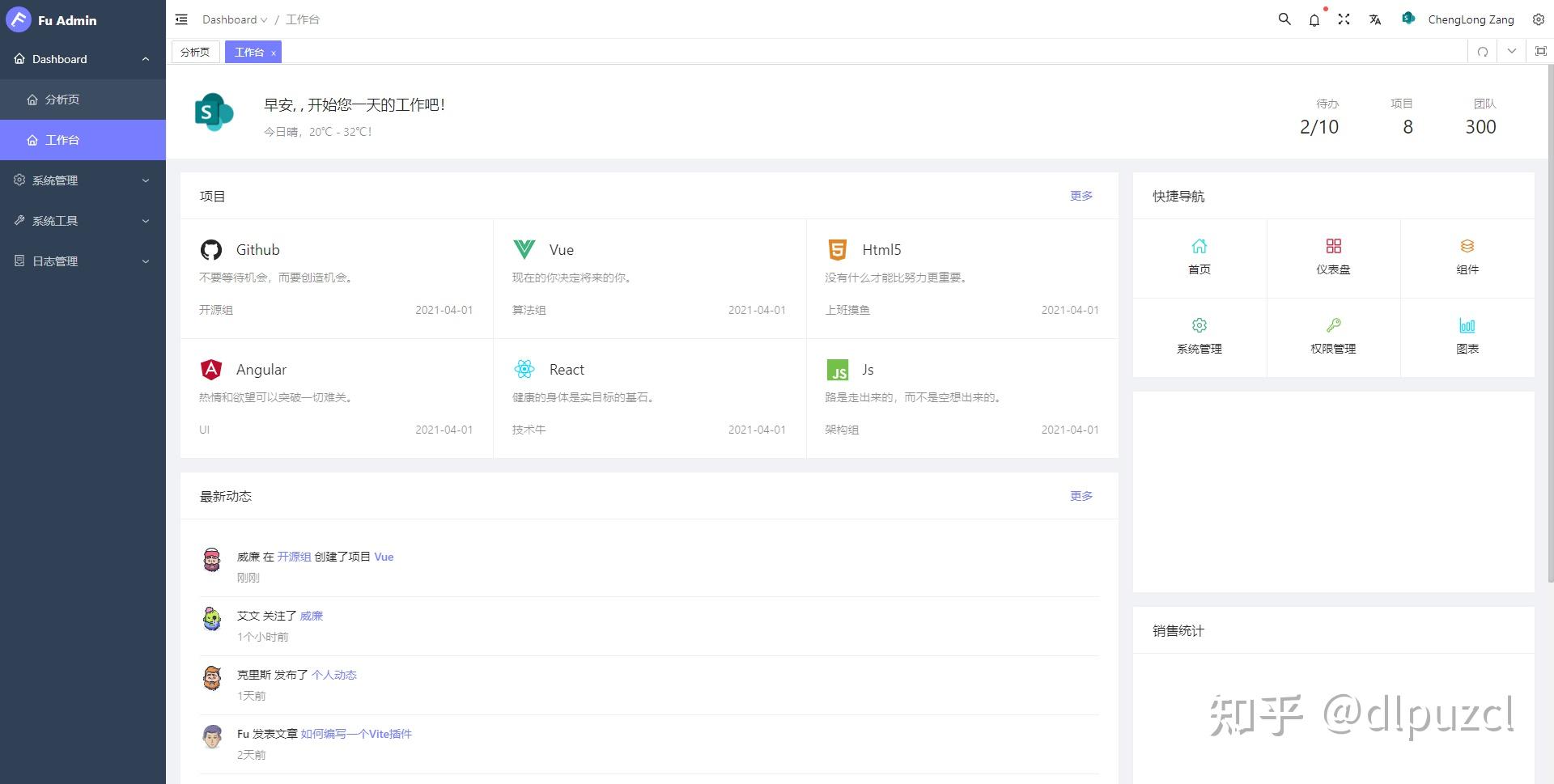Open the language translation icon
This screenshot has width=1554, height=784.
(1374, 19)
